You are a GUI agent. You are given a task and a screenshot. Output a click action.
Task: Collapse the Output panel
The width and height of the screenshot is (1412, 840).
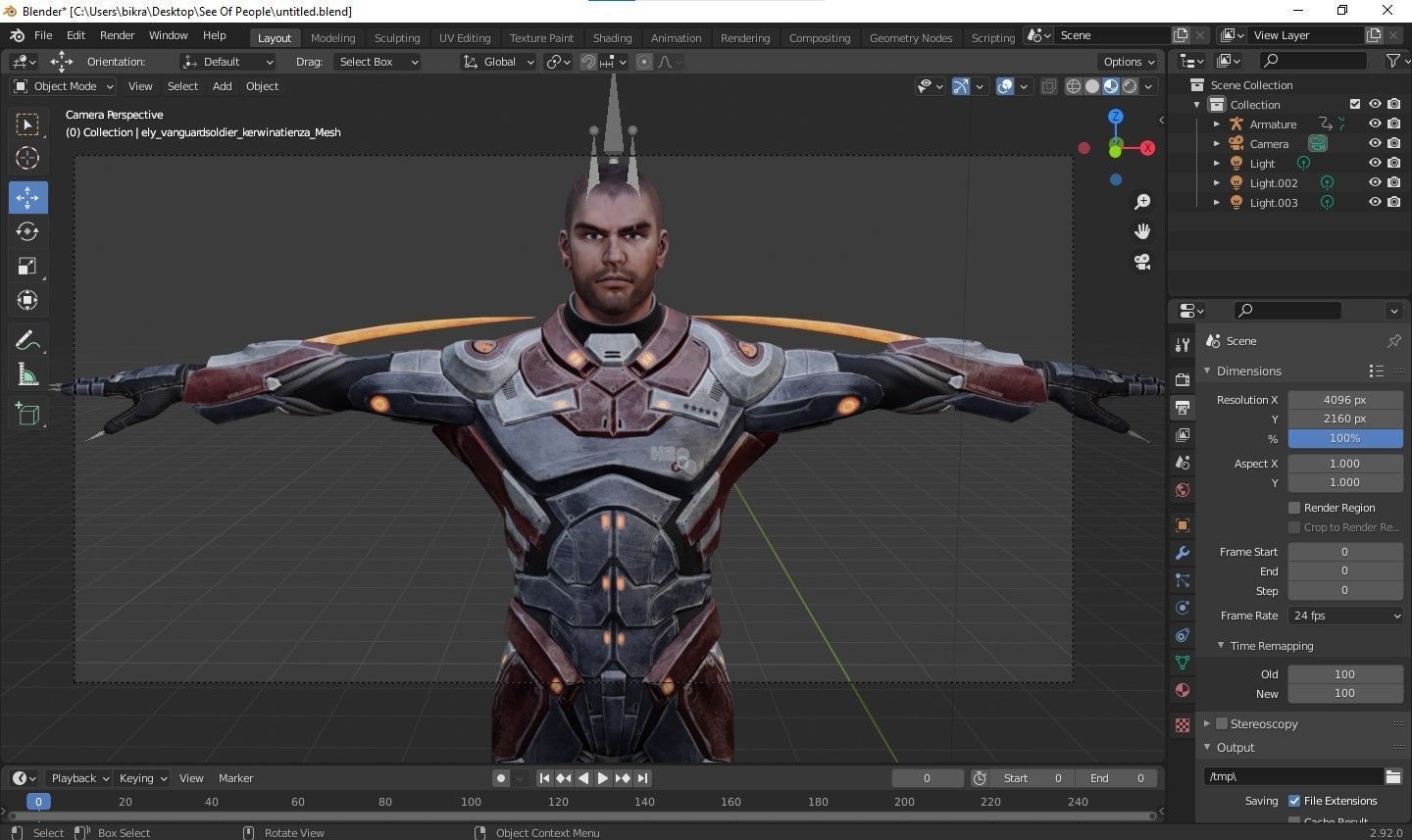[x=1207, y=747]
